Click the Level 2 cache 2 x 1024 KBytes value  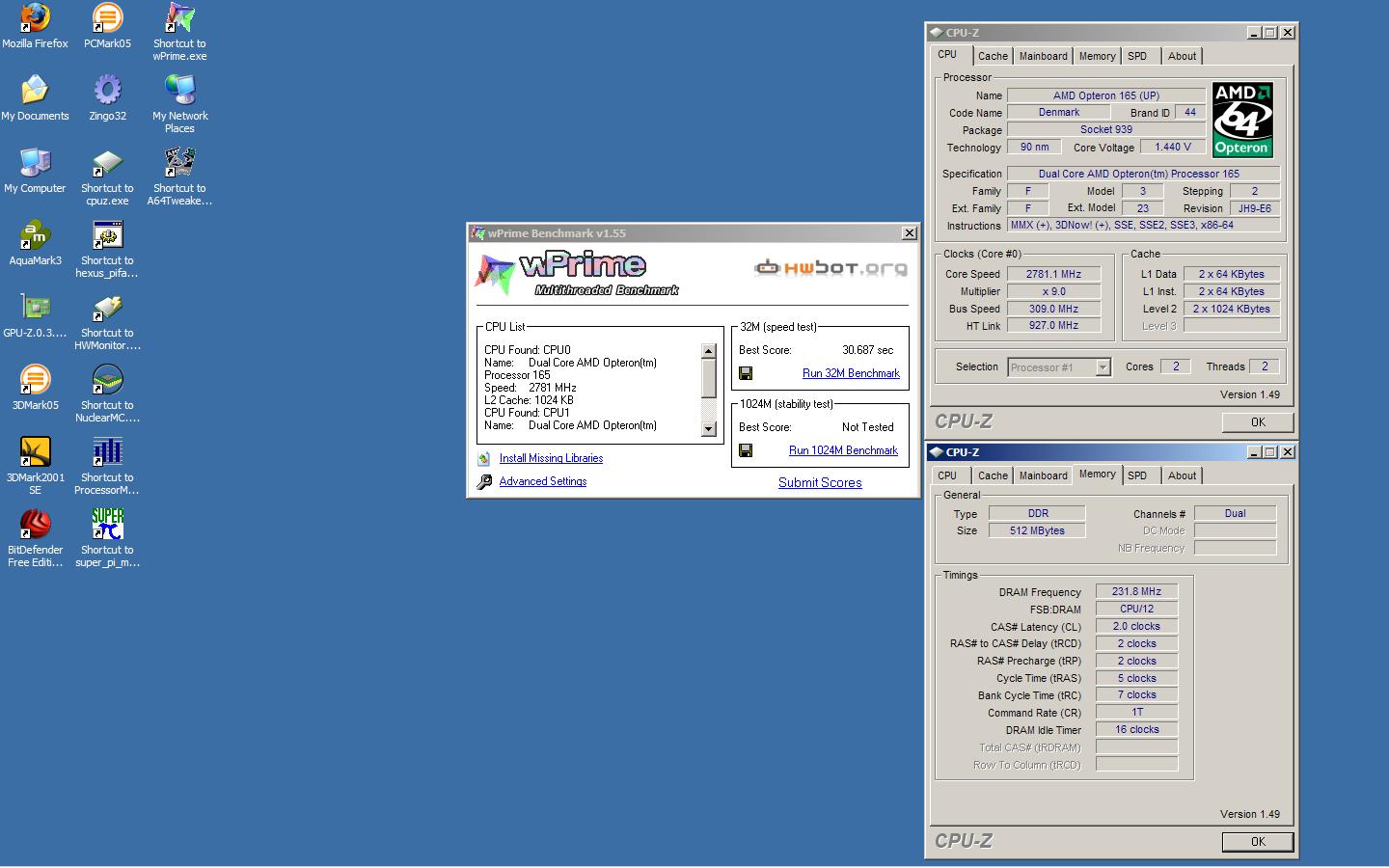coord(1232,309)
